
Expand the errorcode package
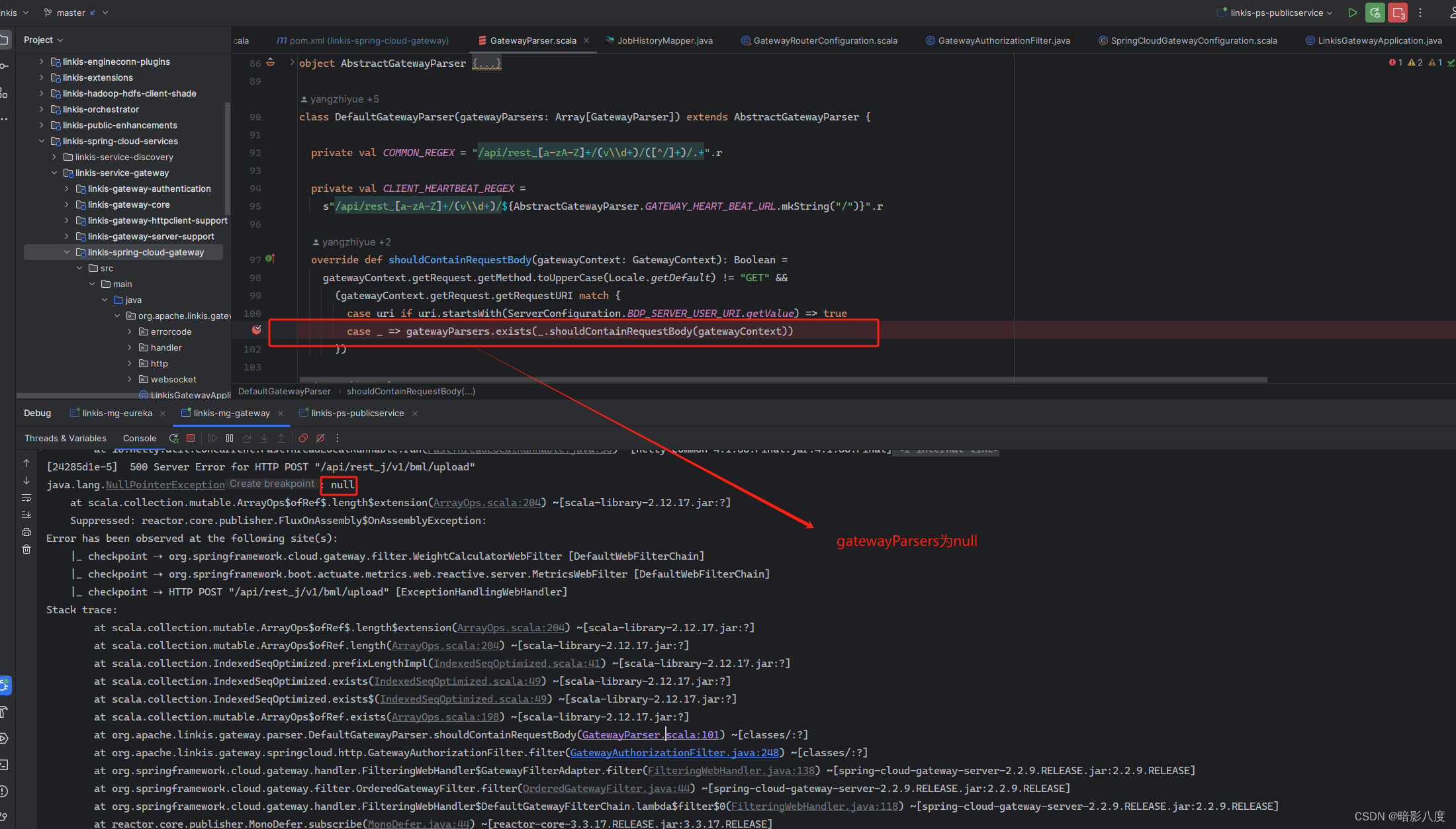(x=129, y=331)
